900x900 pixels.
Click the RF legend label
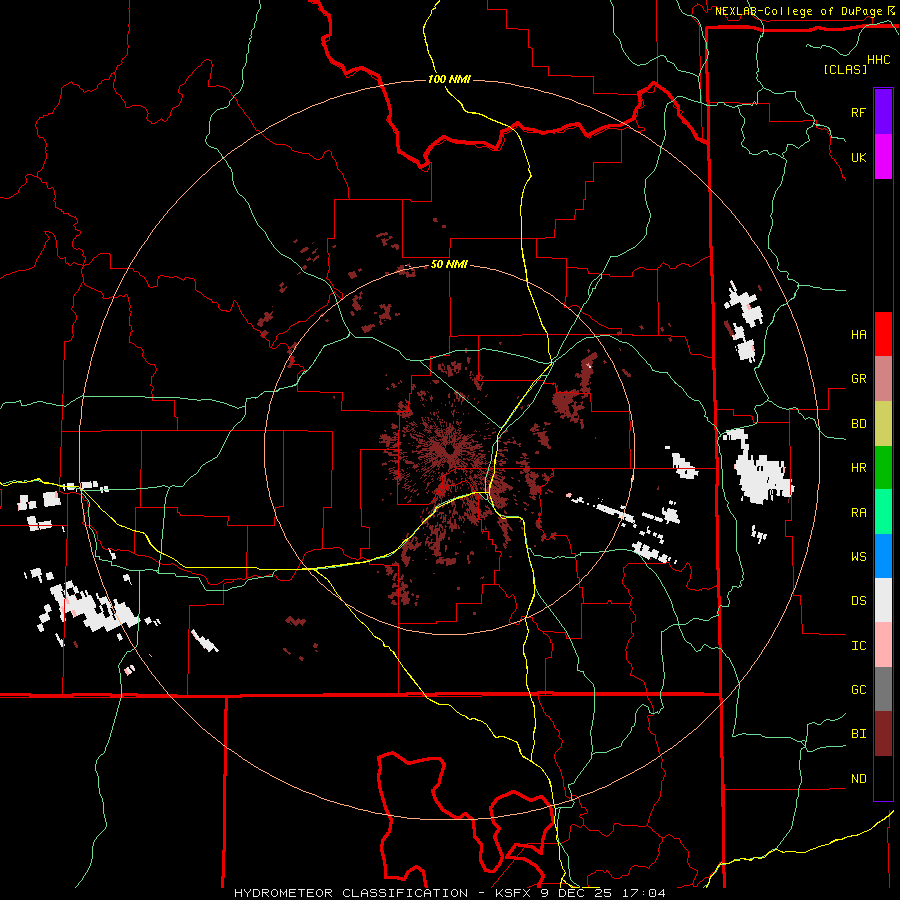tap(858, 112)
